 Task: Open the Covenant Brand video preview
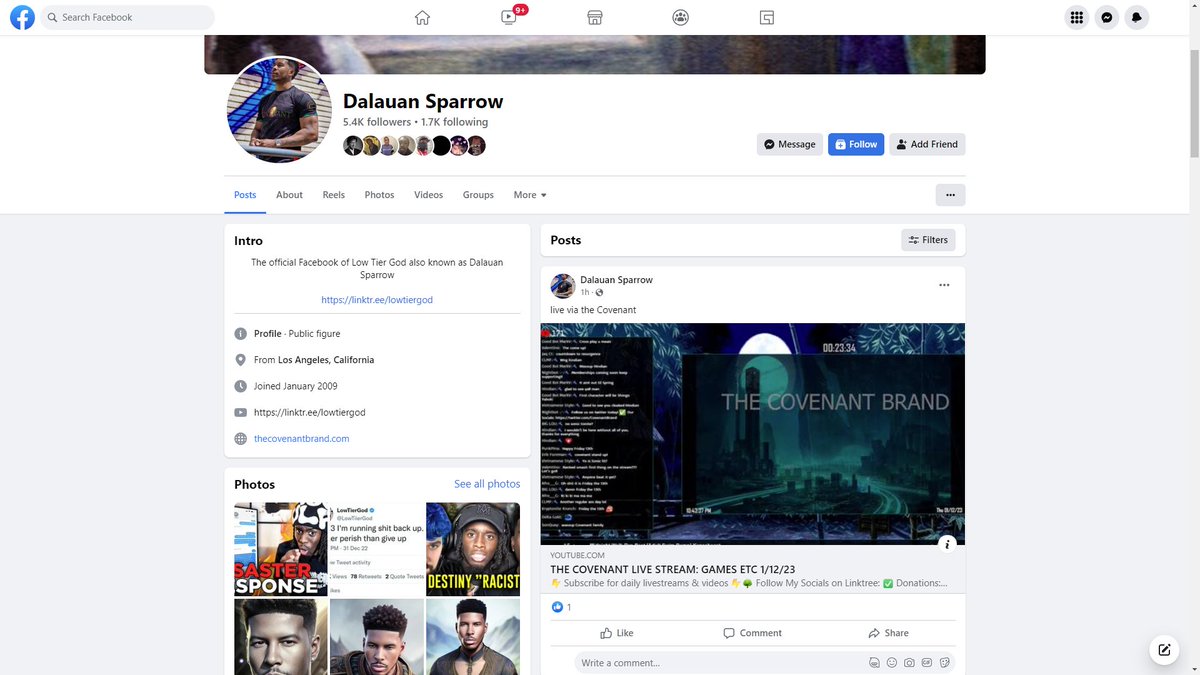(x=753, y=433)
